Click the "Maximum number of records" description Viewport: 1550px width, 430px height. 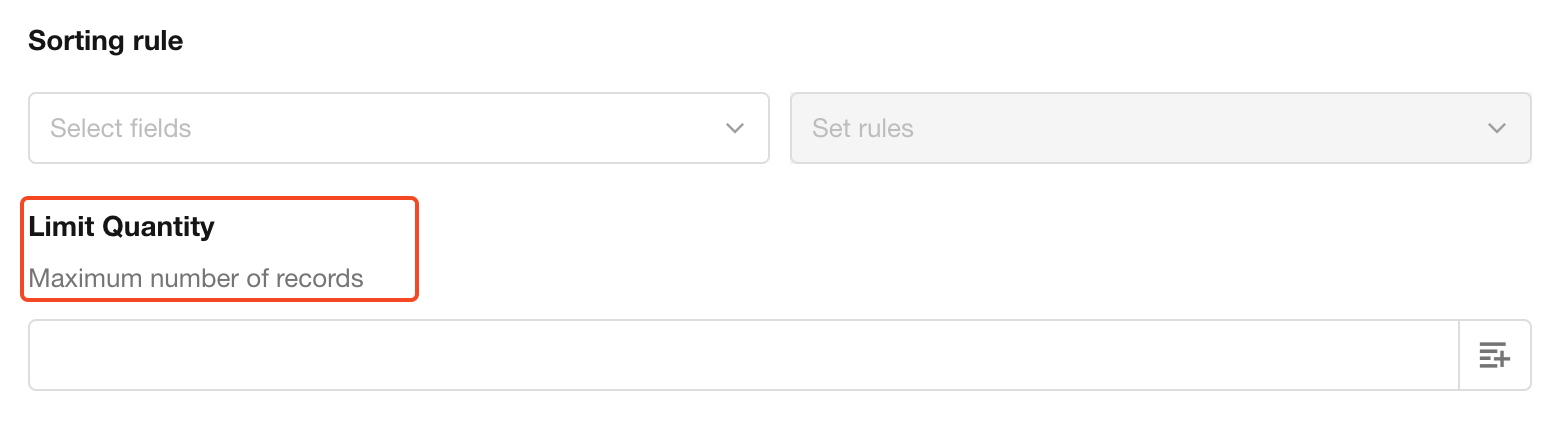pyautogui.click(x=196, y=278)
